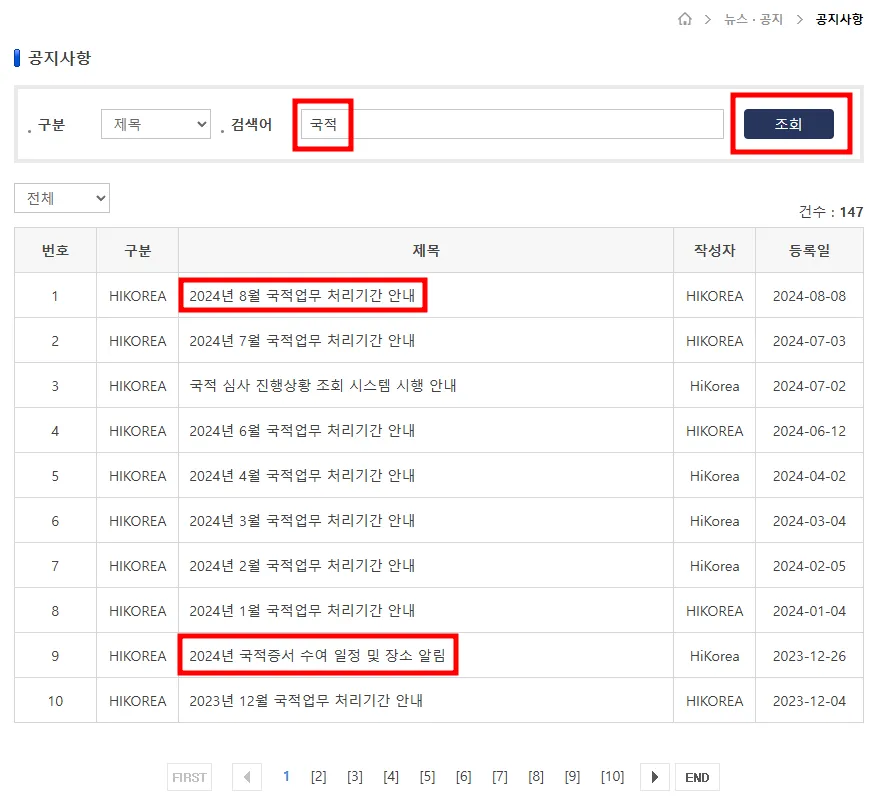Open notice 국적 심사 진행상황 조회 시스템

point(323,386)
